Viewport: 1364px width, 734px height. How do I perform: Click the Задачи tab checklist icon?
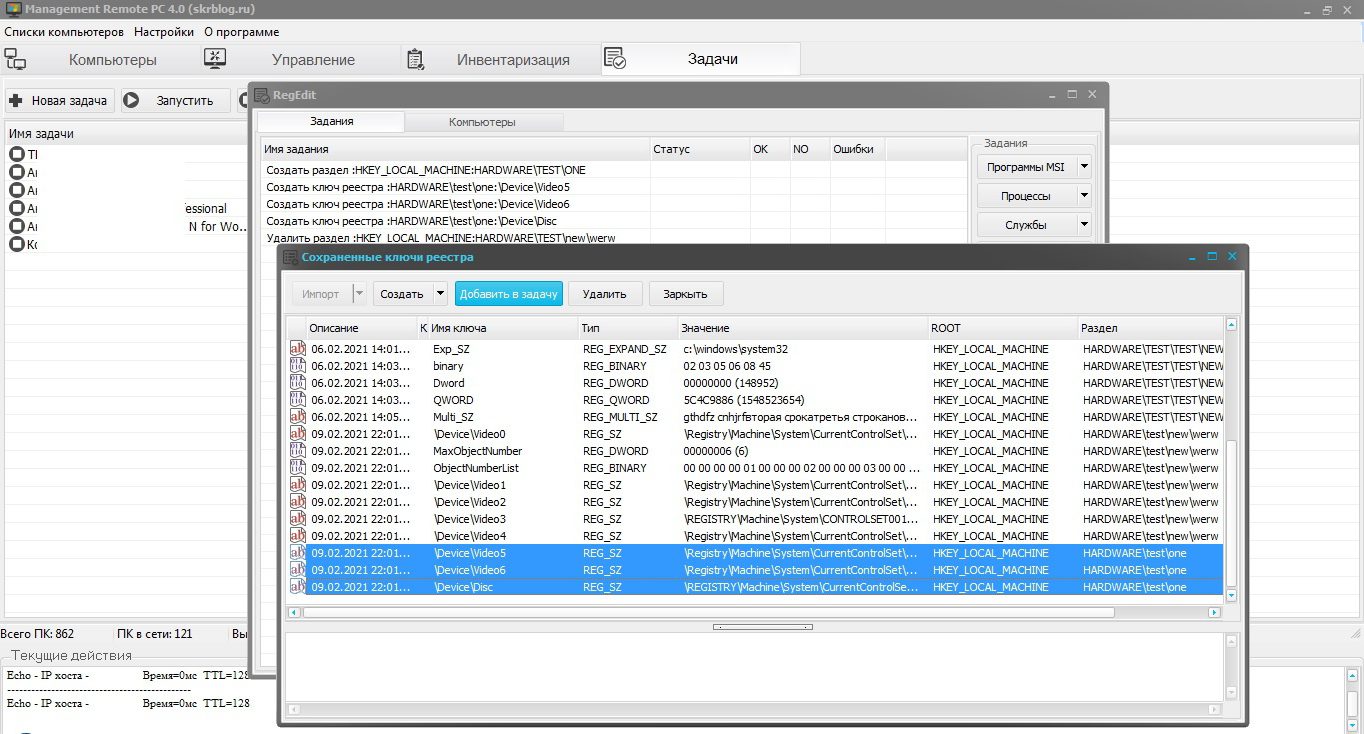[615, 59]
